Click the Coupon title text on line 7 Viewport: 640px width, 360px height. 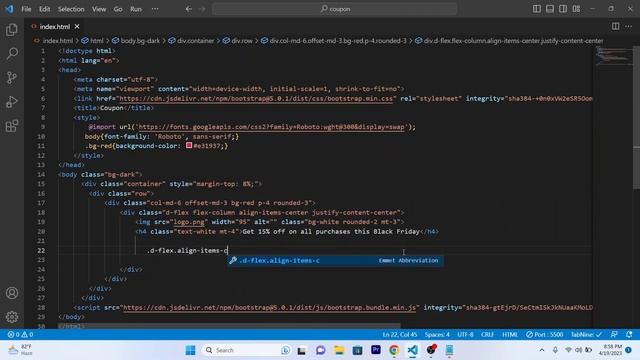pyautogui.click(x=111, y=108)
